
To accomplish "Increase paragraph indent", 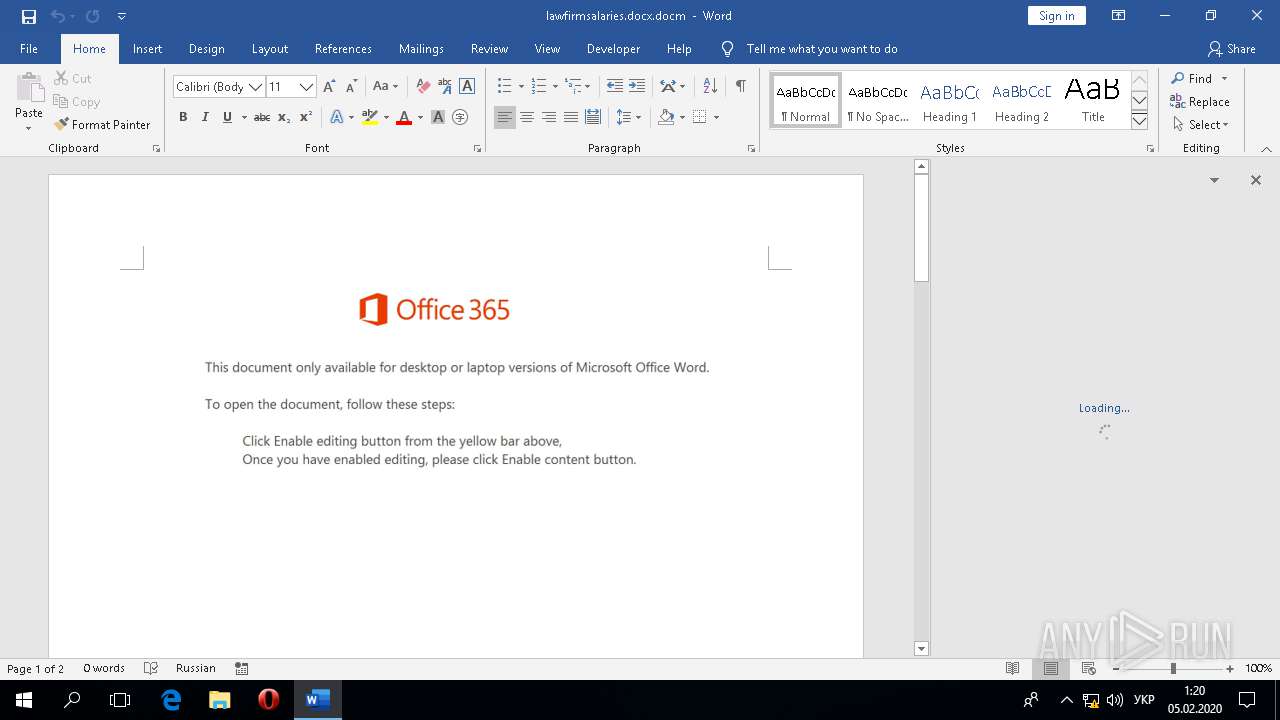I will [637, 87].
